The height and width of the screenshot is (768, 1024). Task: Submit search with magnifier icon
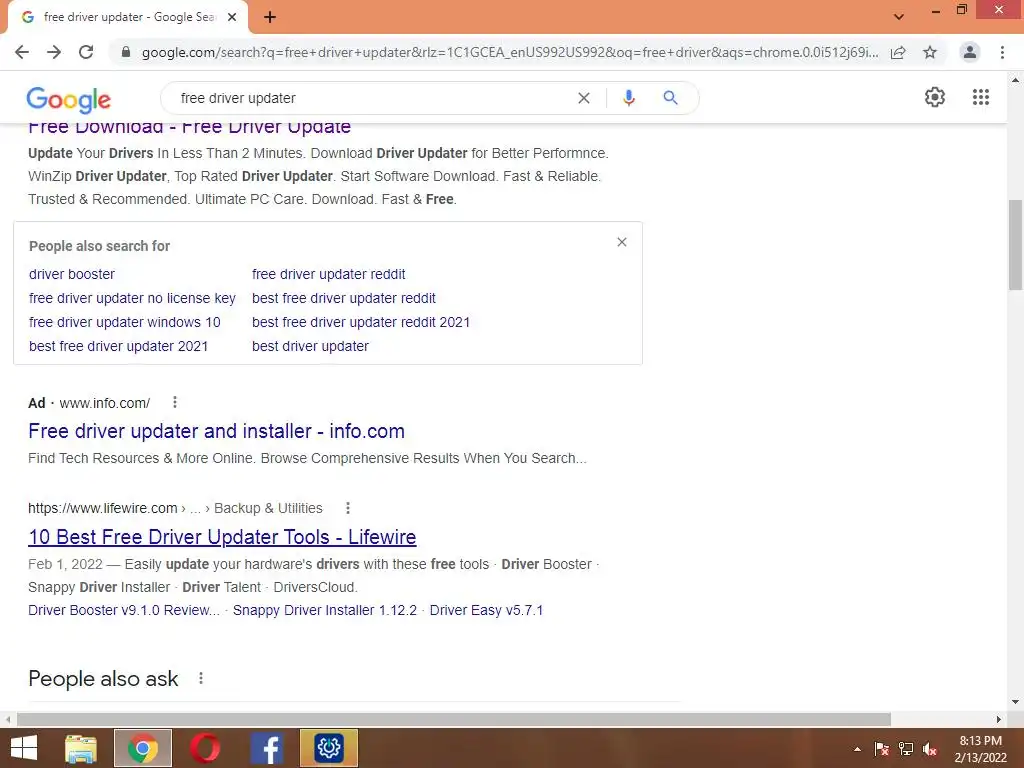click(670, 98)
